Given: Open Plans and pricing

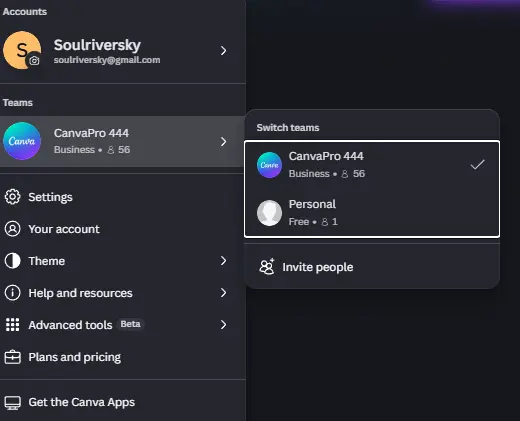Looking at the screenshot, I should 123,357.
